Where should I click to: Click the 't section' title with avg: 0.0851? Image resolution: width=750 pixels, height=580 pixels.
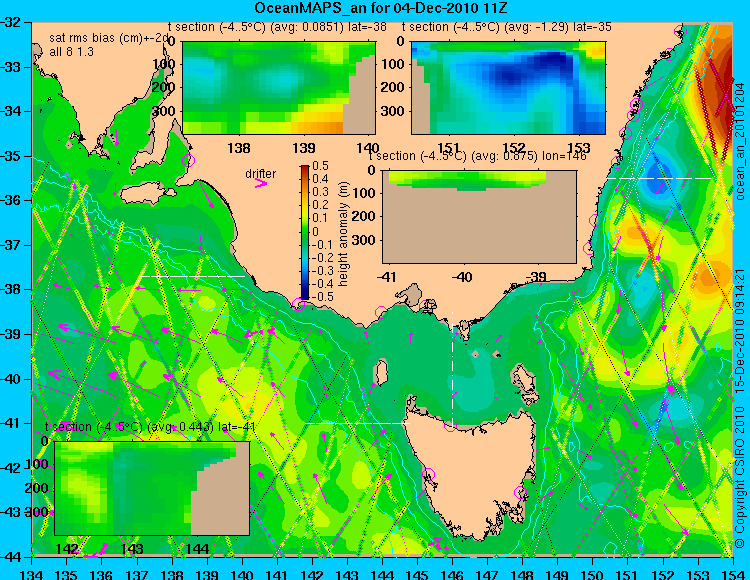(279, 27)
